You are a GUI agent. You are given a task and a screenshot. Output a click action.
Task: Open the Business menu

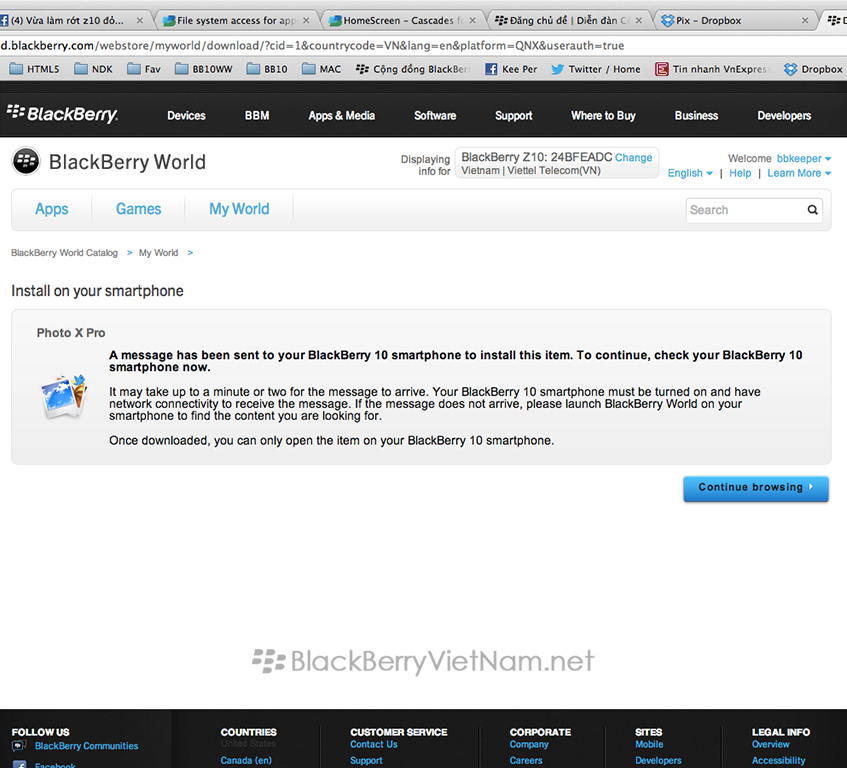696,116
